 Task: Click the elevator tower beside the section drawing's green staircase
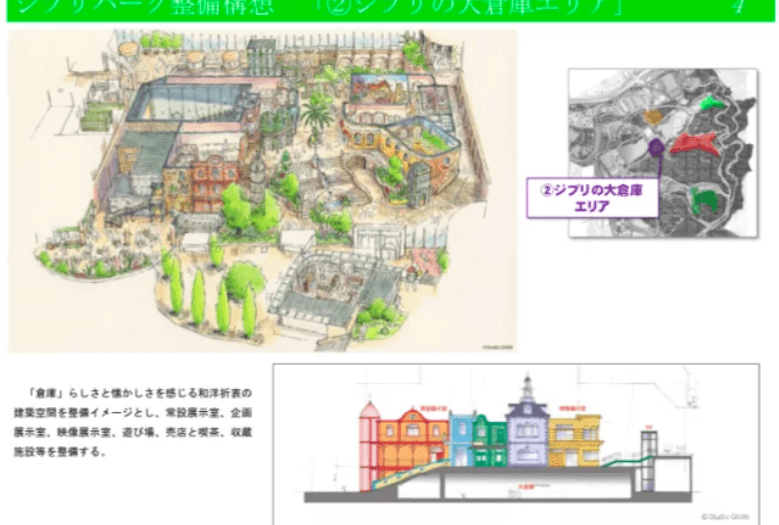coord(648,460)
